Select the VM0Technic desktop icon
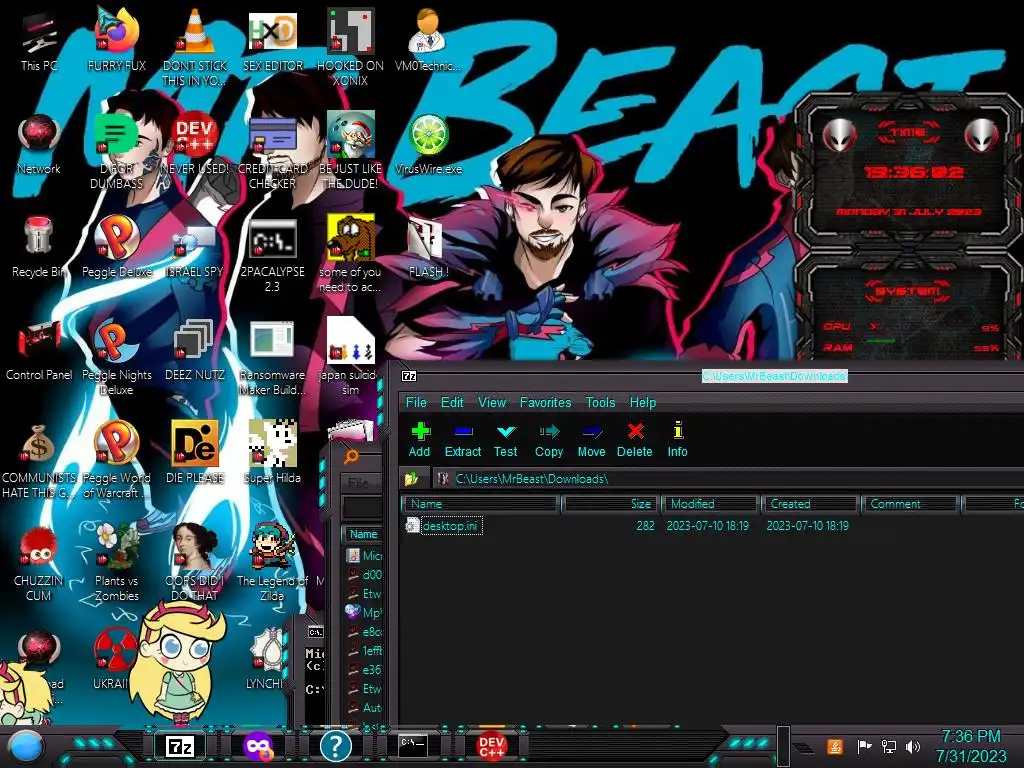This screenshot has height=768, width=1024. 428,41
